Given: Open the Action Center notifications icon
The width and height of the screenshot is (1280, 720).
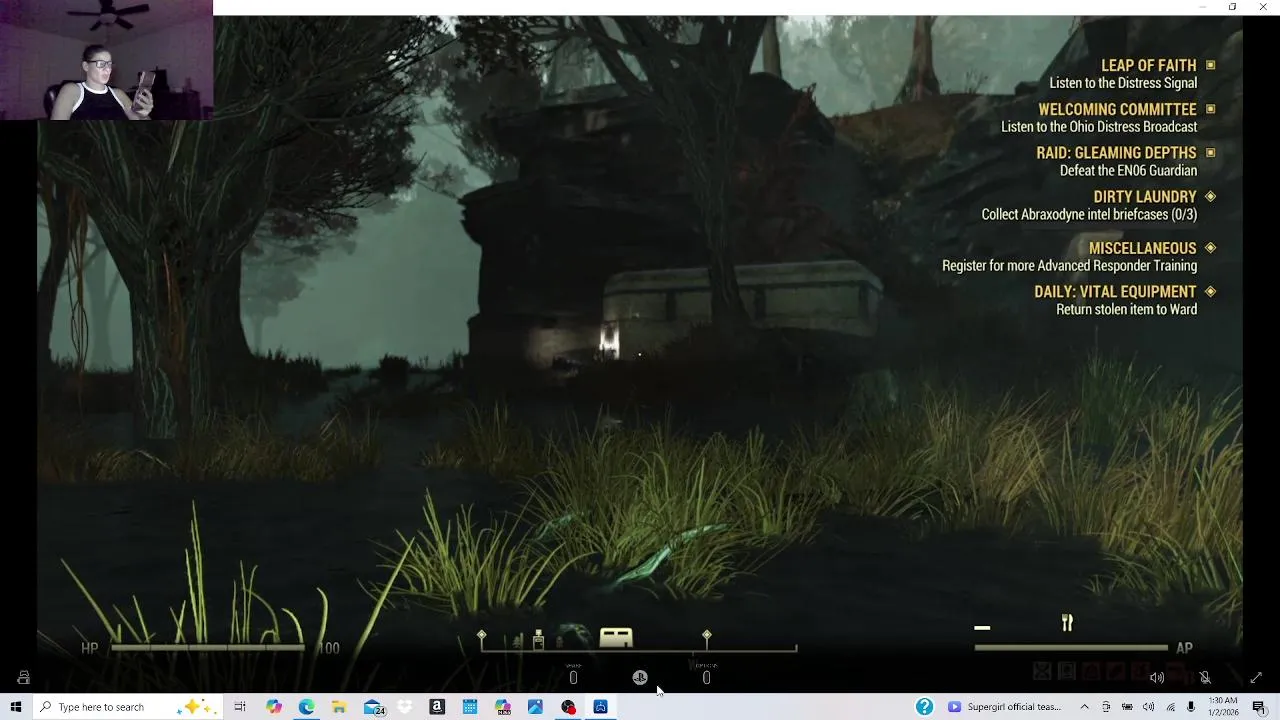Looking at the screenshot, I should (x=1259, y=707).
